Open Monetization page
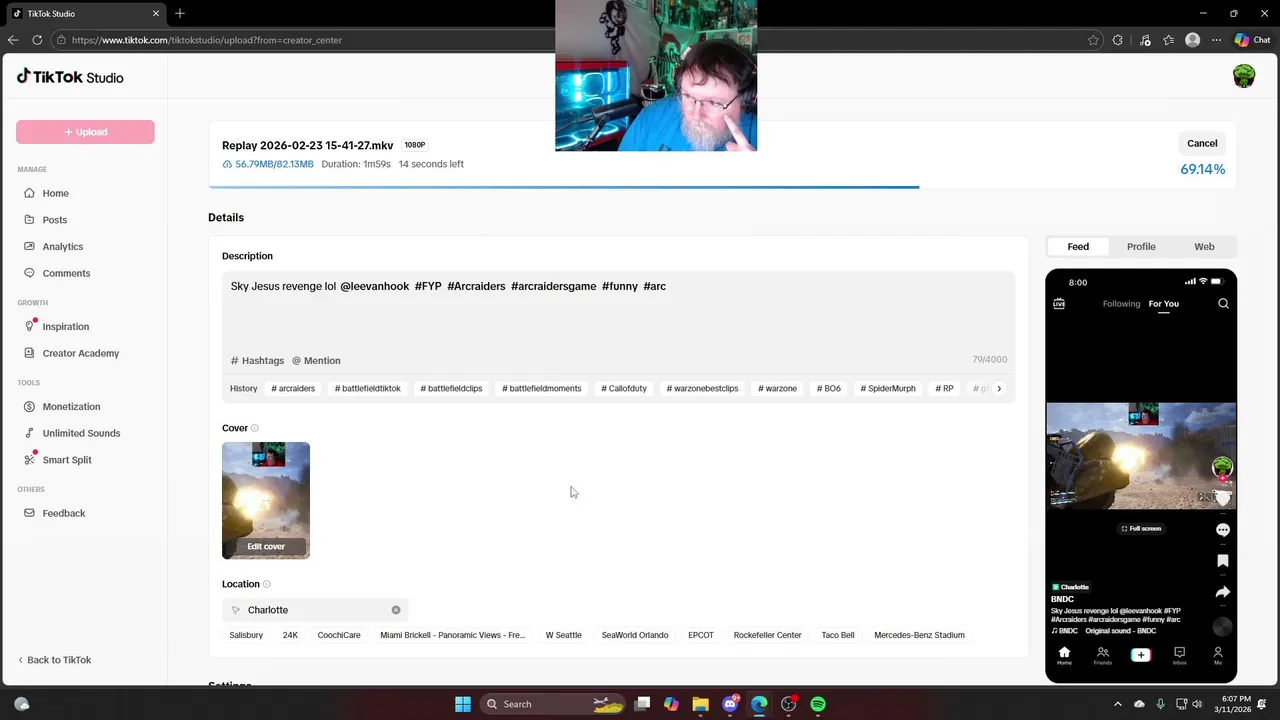 (x=71, y=406)
